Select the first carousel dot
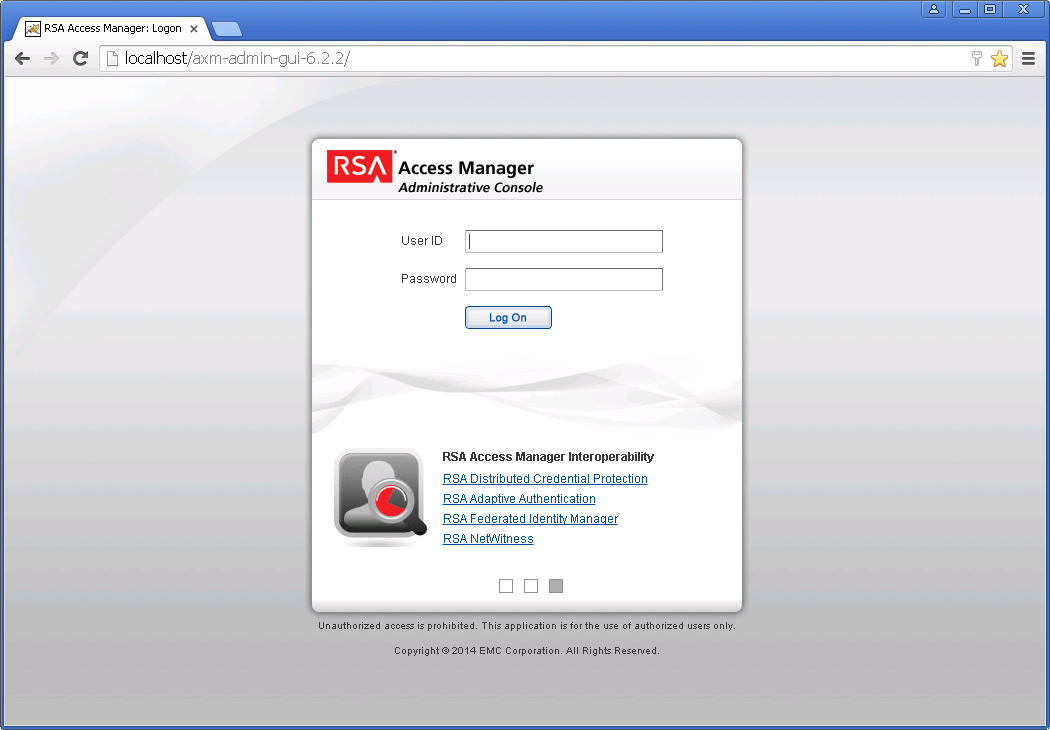 (x=505, y=585)
